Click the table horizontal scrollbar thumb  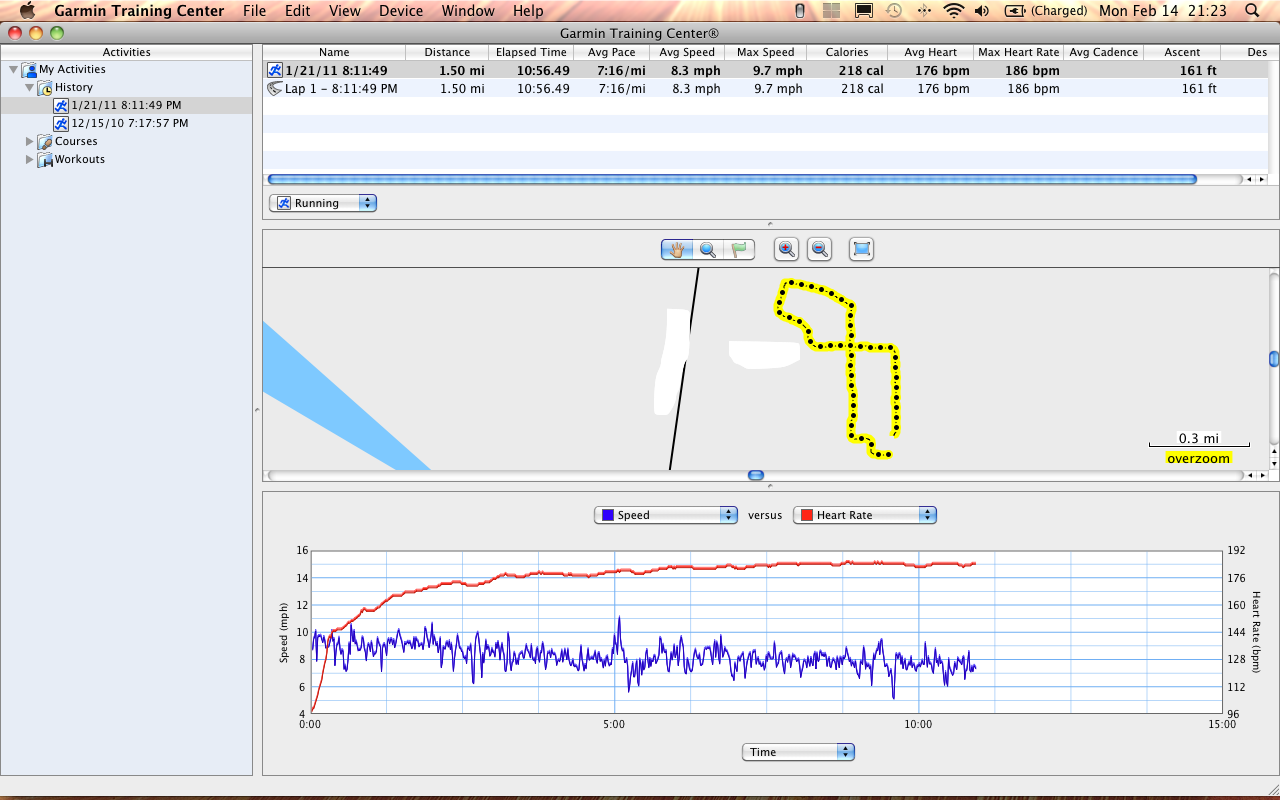point(732,179)
